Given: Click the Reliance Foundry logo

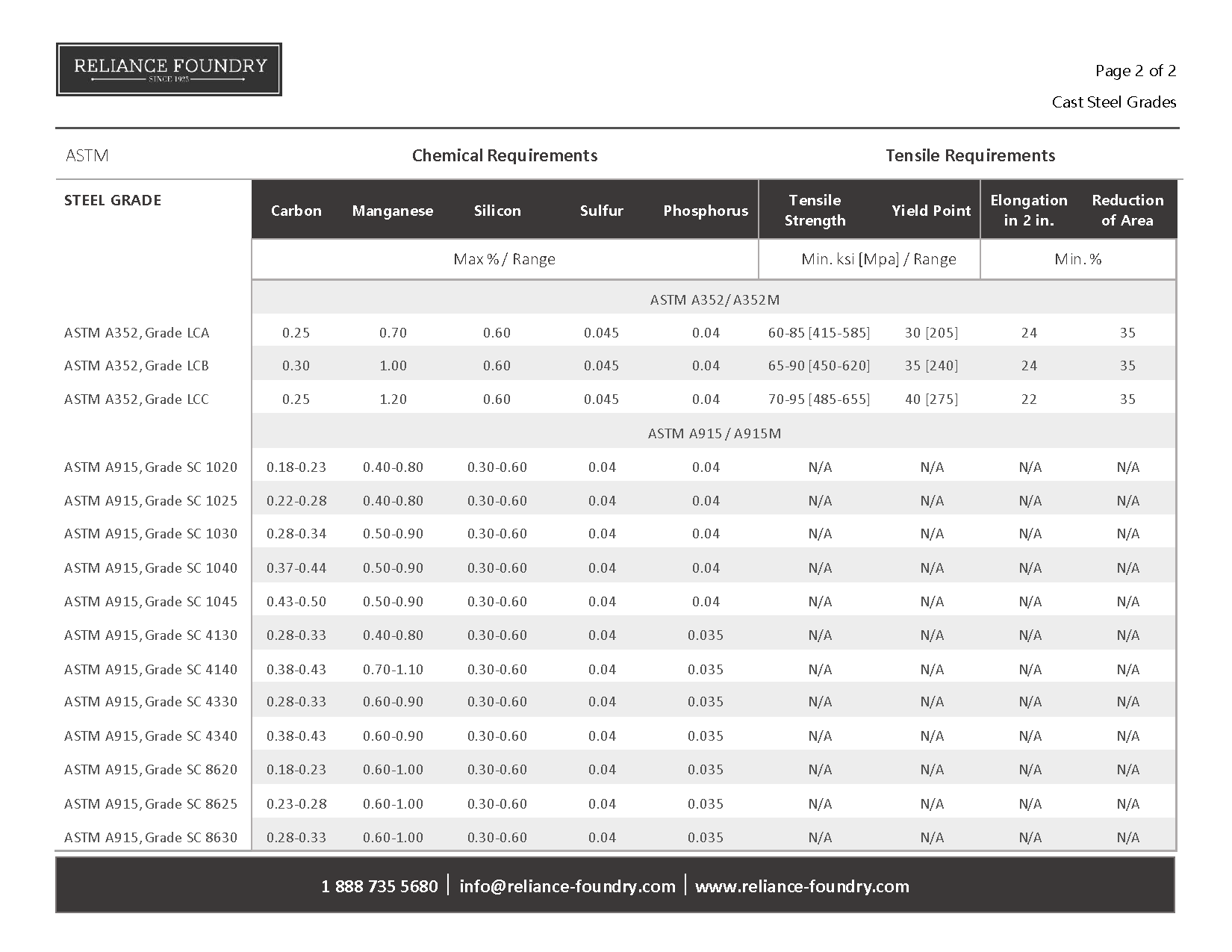Looking at the screenshot, I should point(169,69).
